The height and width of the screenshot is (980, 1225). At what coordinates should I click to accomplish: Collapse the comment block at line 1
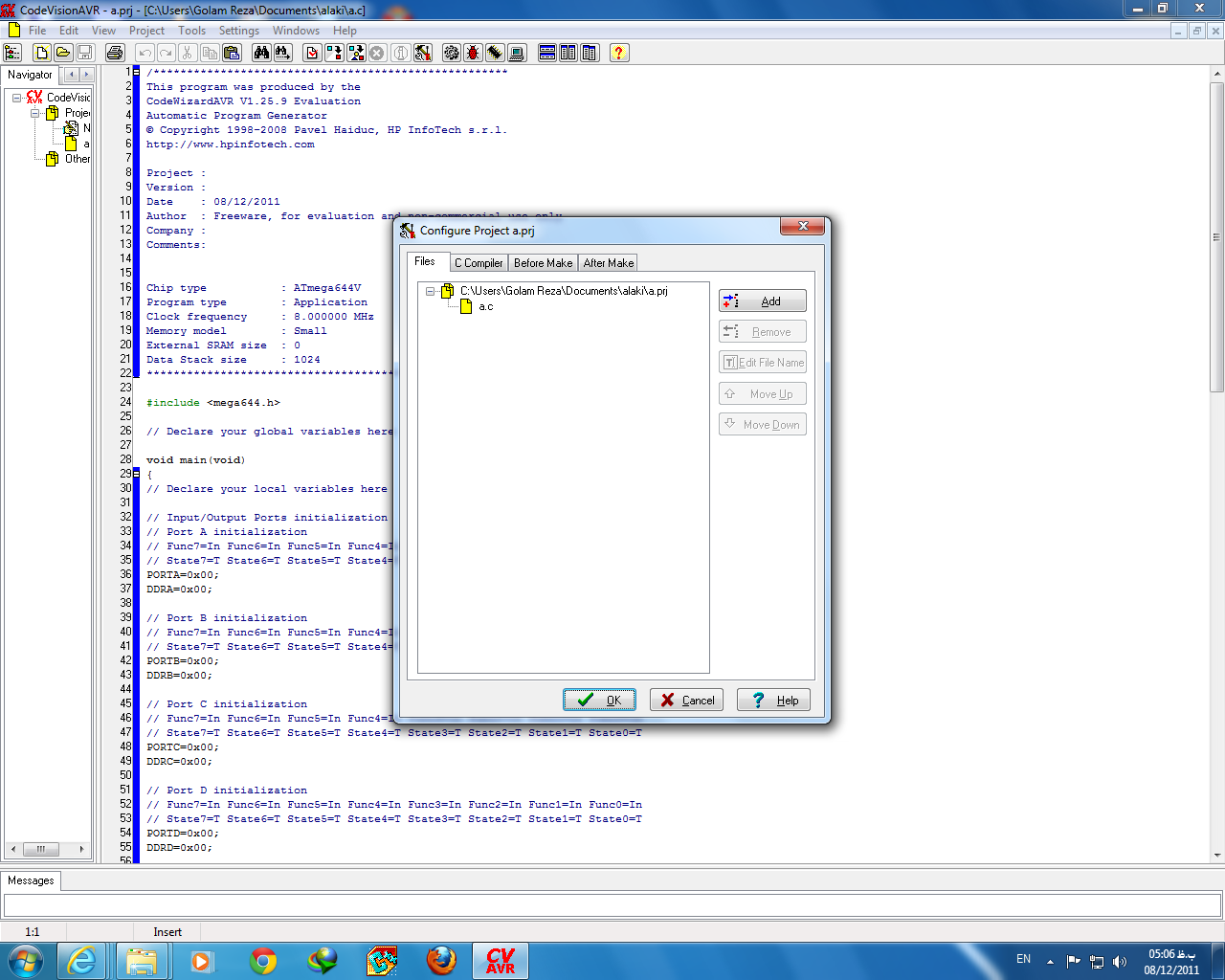136,72
